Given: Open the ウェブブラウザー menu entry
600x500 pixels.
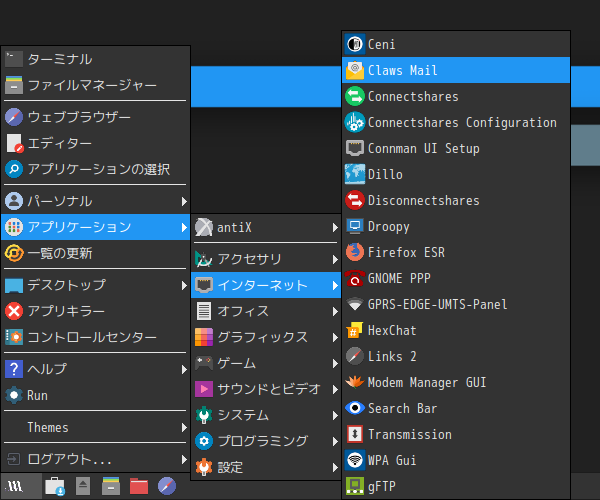Looking at the screenshot, I should click(x=96, y=117).
